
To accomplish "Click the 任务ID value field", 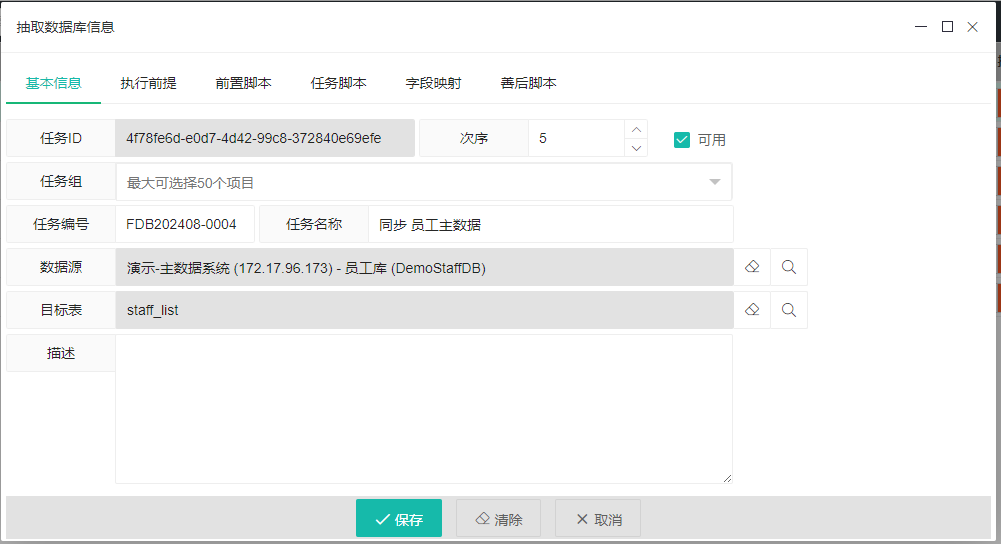I will point(265,138).
